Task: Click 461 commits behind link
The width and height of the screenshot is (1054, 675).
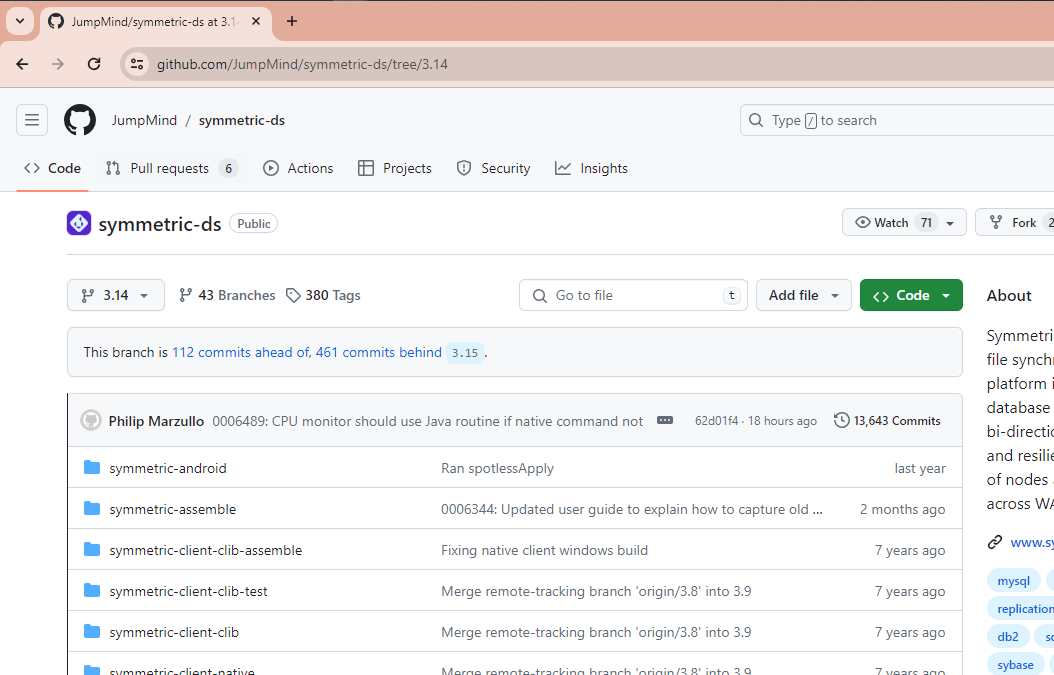Action: (379, 352)
